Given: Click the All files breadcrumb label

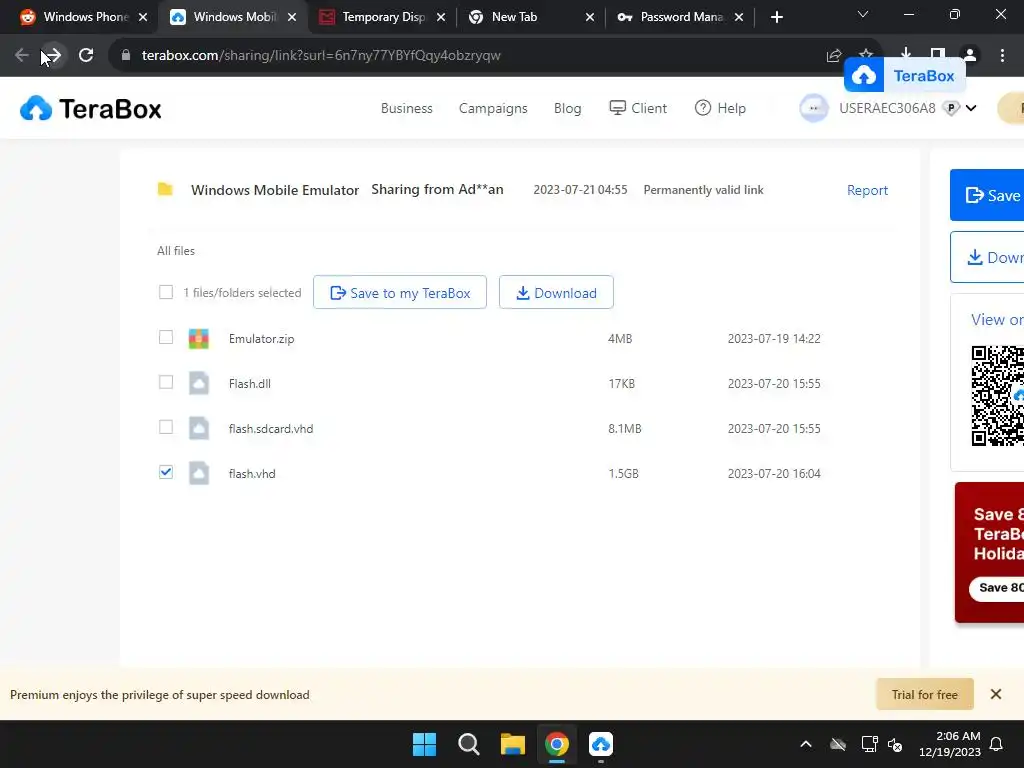Looking at the screenshot, I should 176,251.
